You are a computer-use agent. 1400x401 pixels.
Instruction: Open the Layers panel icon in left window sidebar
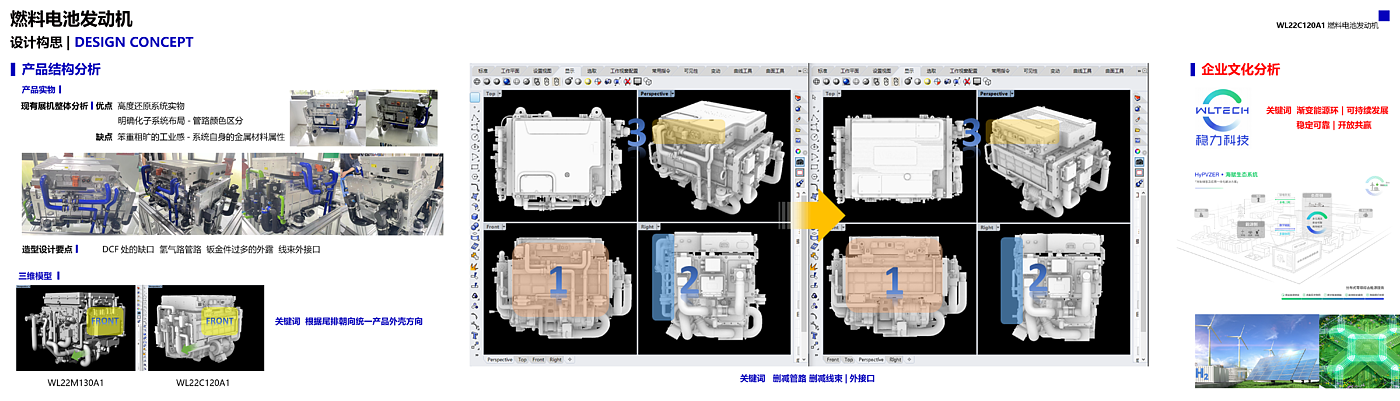click(x=799, y=98)
